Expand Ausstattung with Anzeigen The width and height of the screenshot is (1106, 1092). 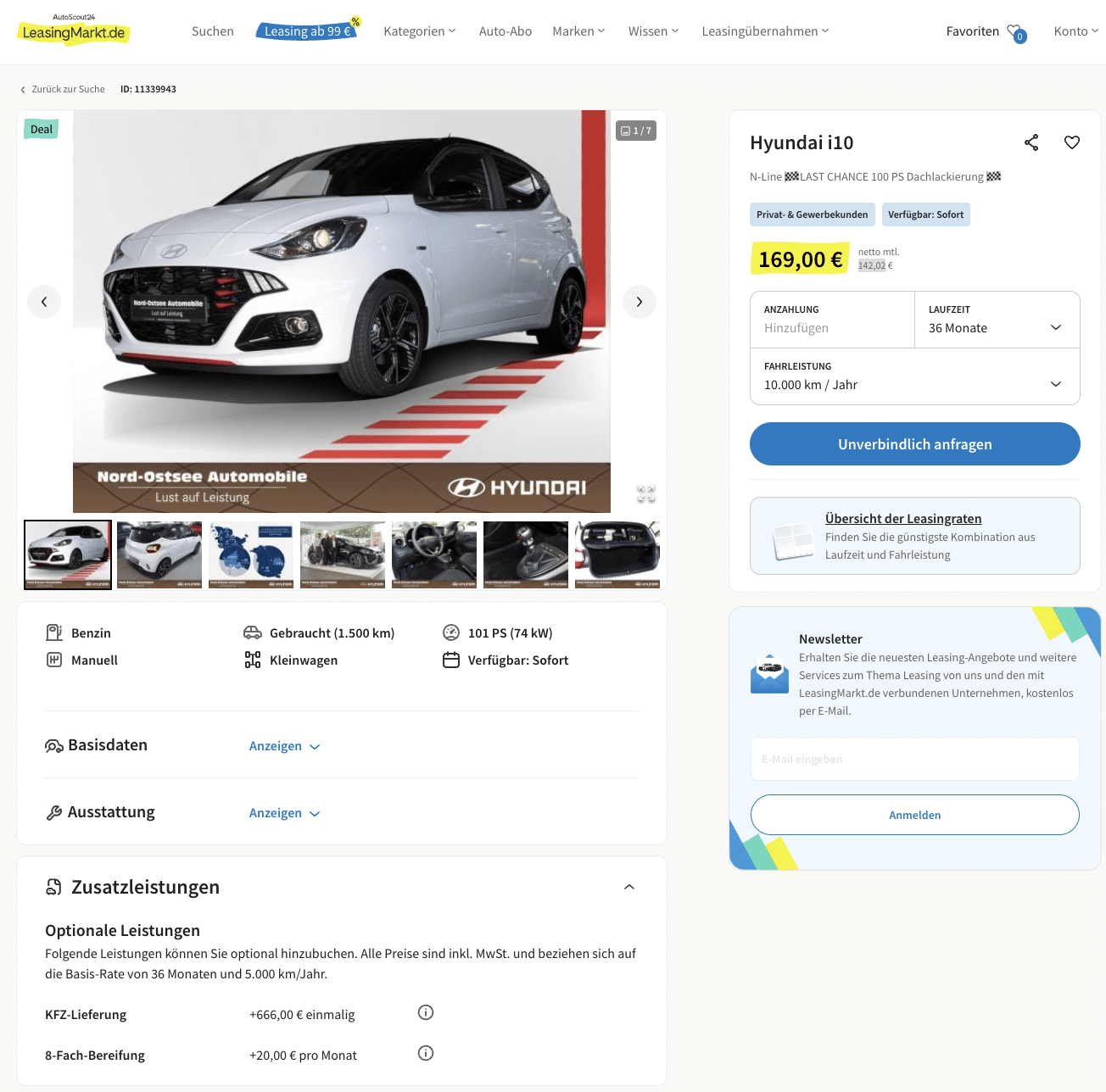[x=285, y=813]
